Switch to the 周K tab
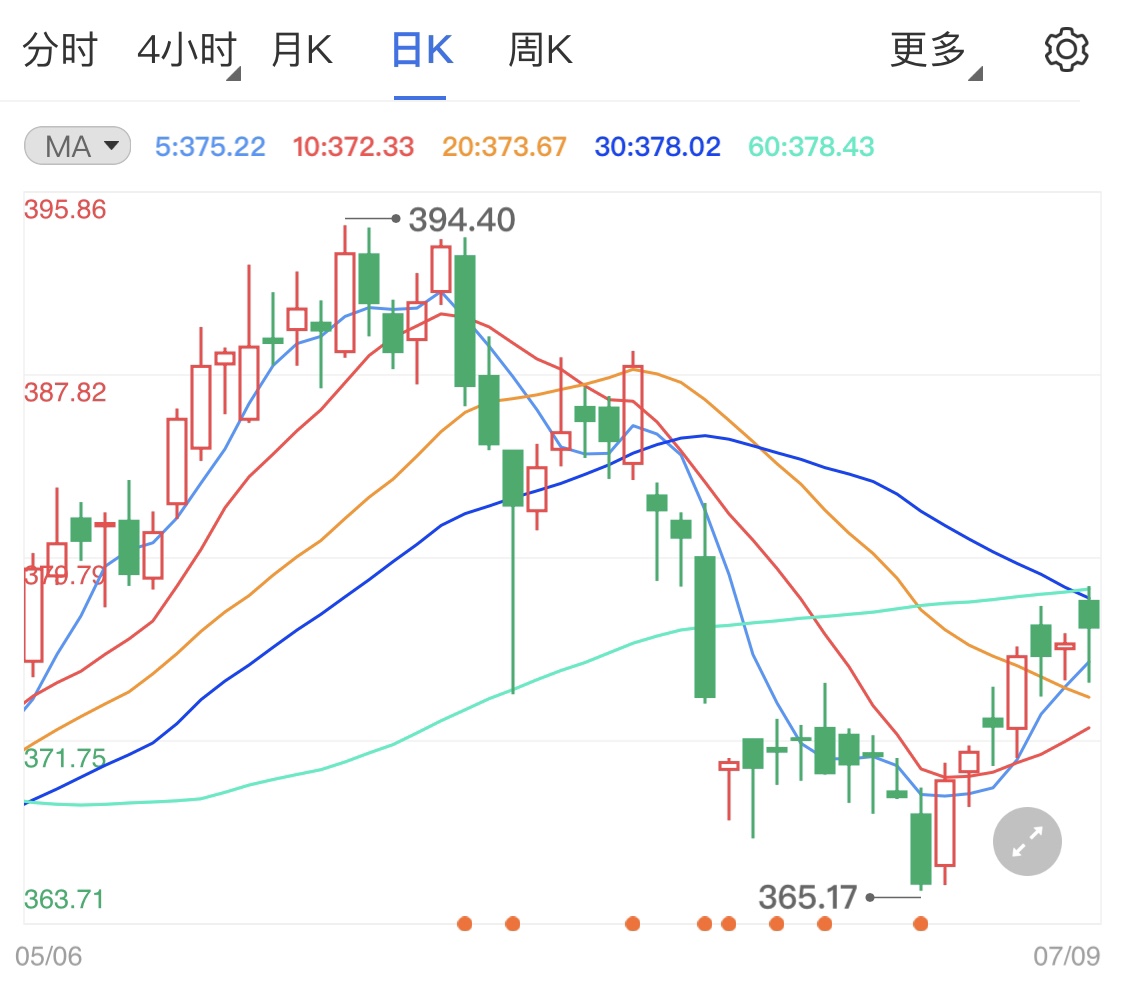Screen dimensions: 1125x988 540,50
